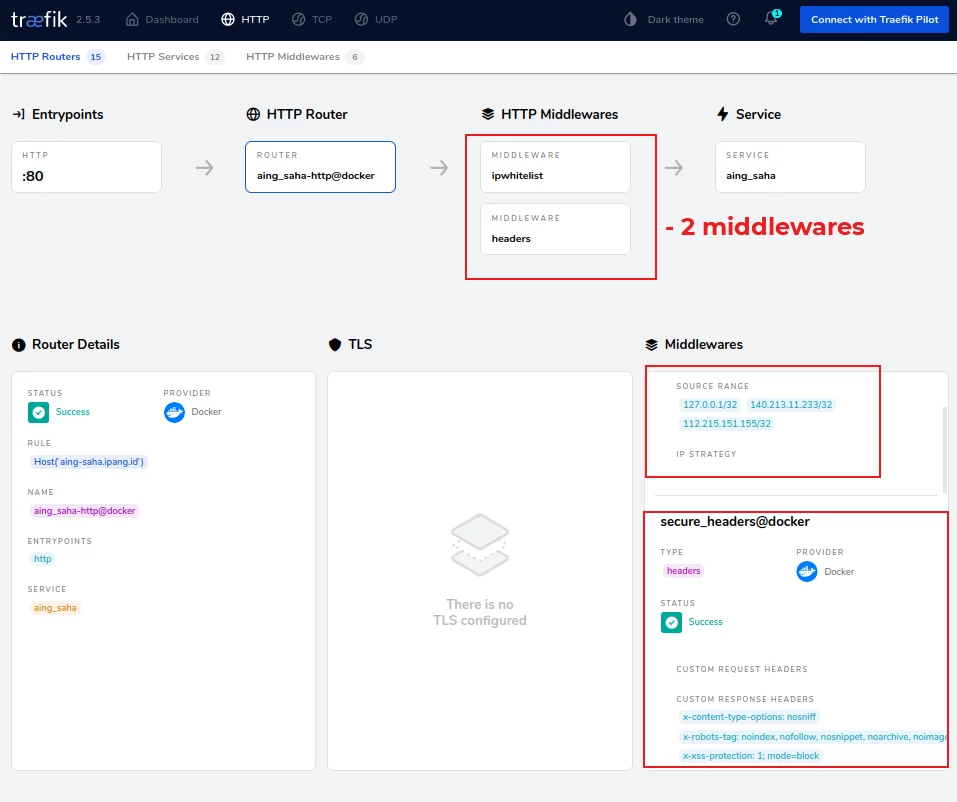The height and width of the screenshot is (802, 957).
Task: Click the x-xss-protection header tag
Action: point(751,756)
